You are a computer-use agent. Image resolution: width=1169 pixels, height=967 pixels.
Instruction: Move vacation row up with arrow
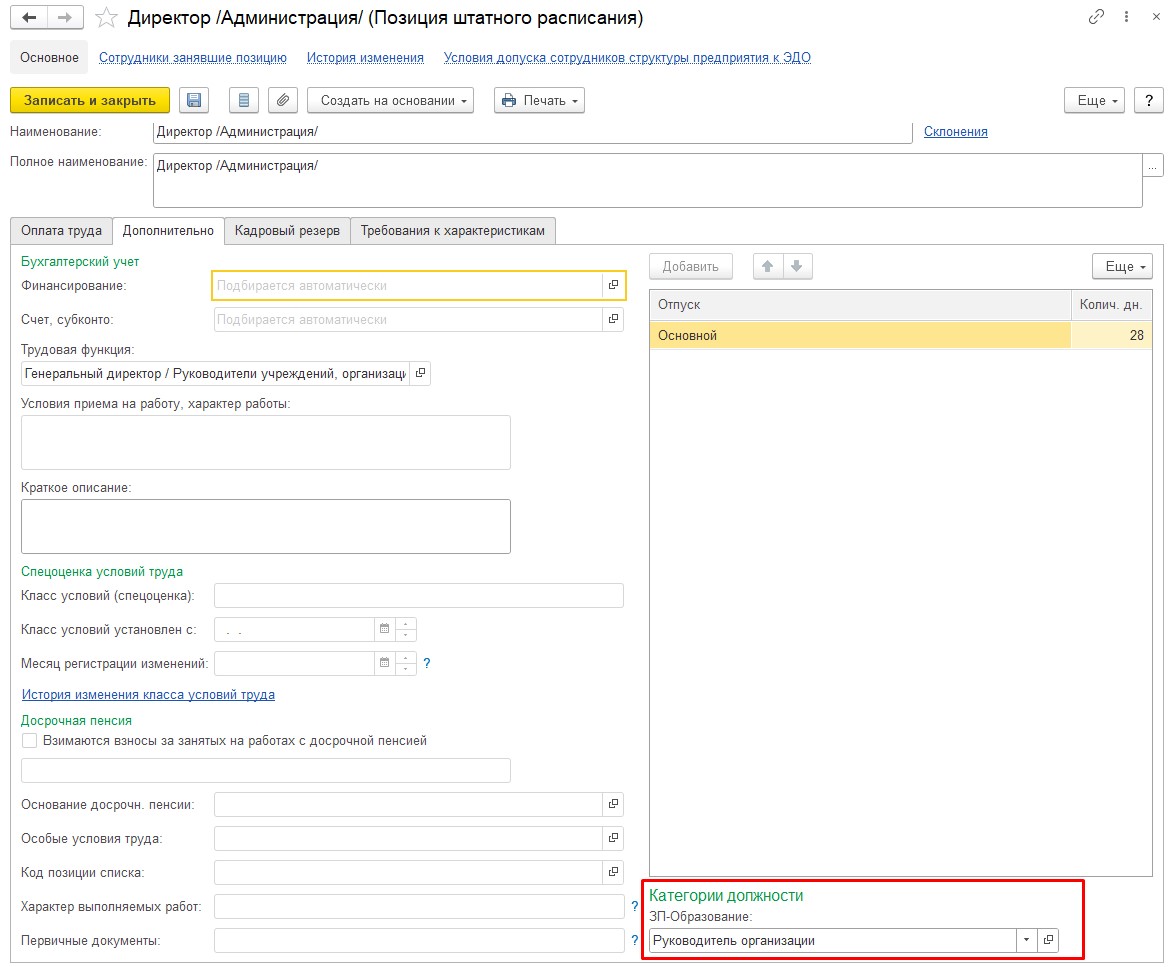(x=768, y=267)
